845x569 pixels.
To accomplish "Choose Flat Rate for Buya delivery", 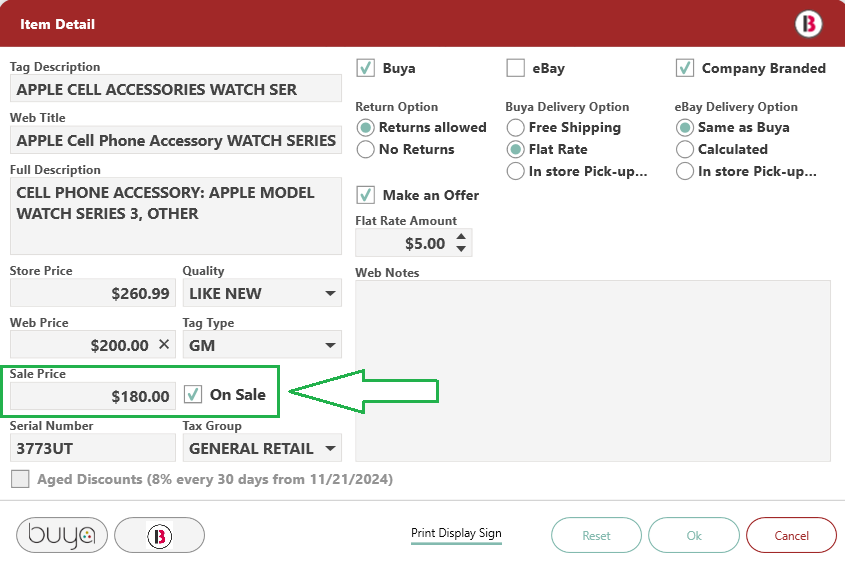I will click(516, 149).
